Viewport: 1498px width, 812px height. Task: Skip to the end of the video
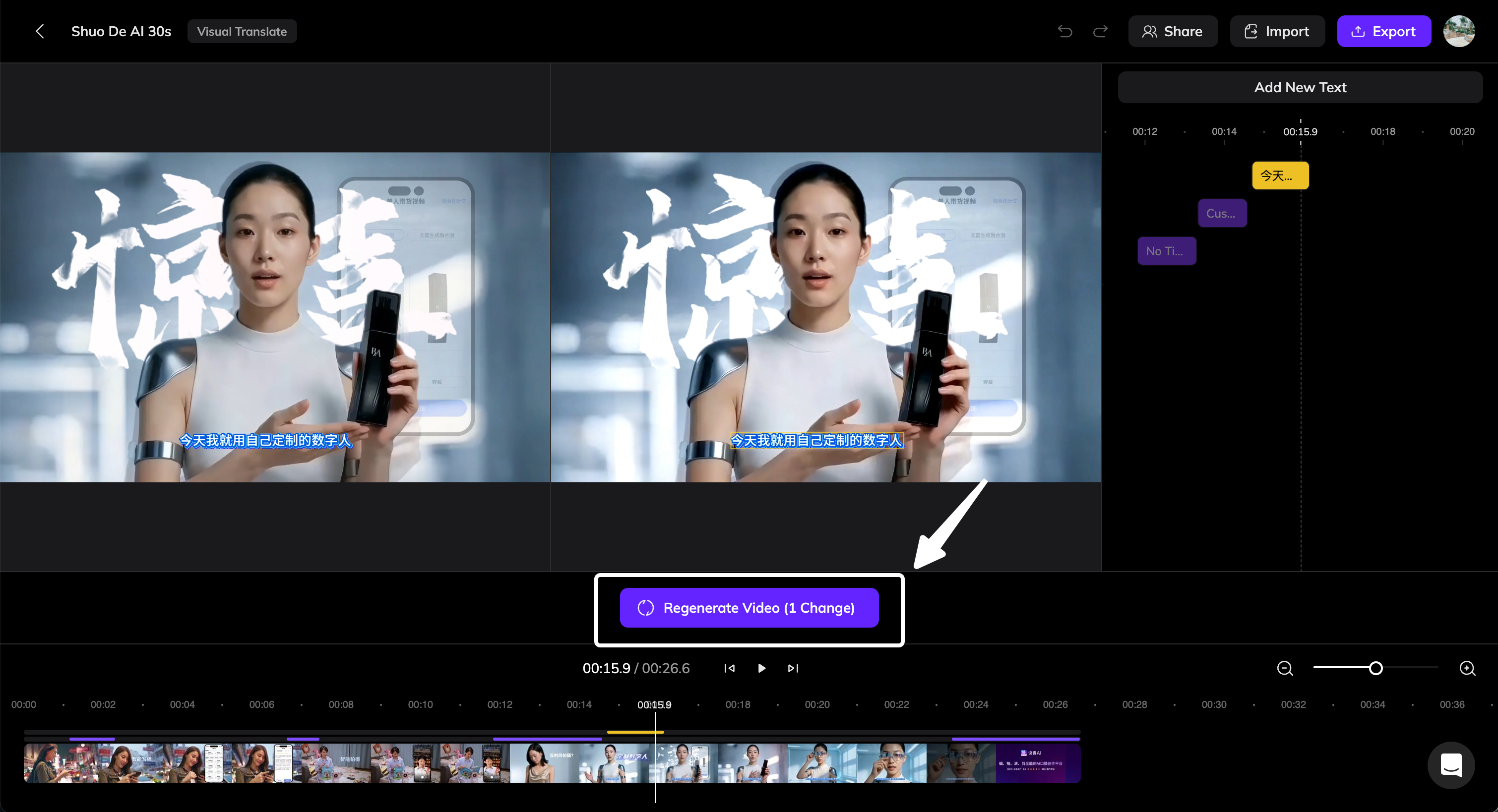(793, 668)
